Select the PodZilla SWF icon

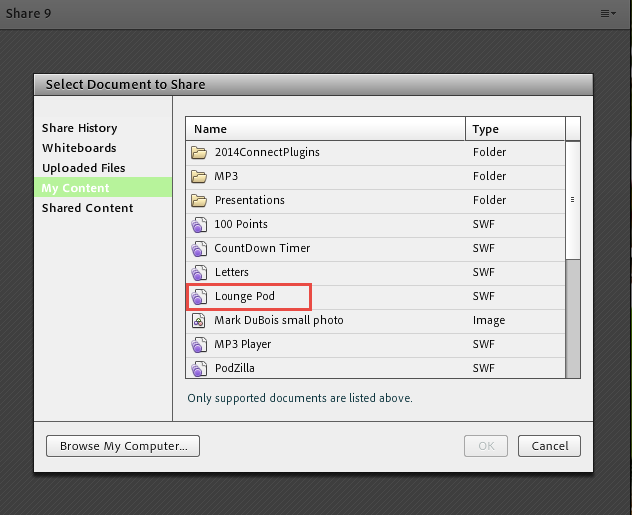pos(199,369)
